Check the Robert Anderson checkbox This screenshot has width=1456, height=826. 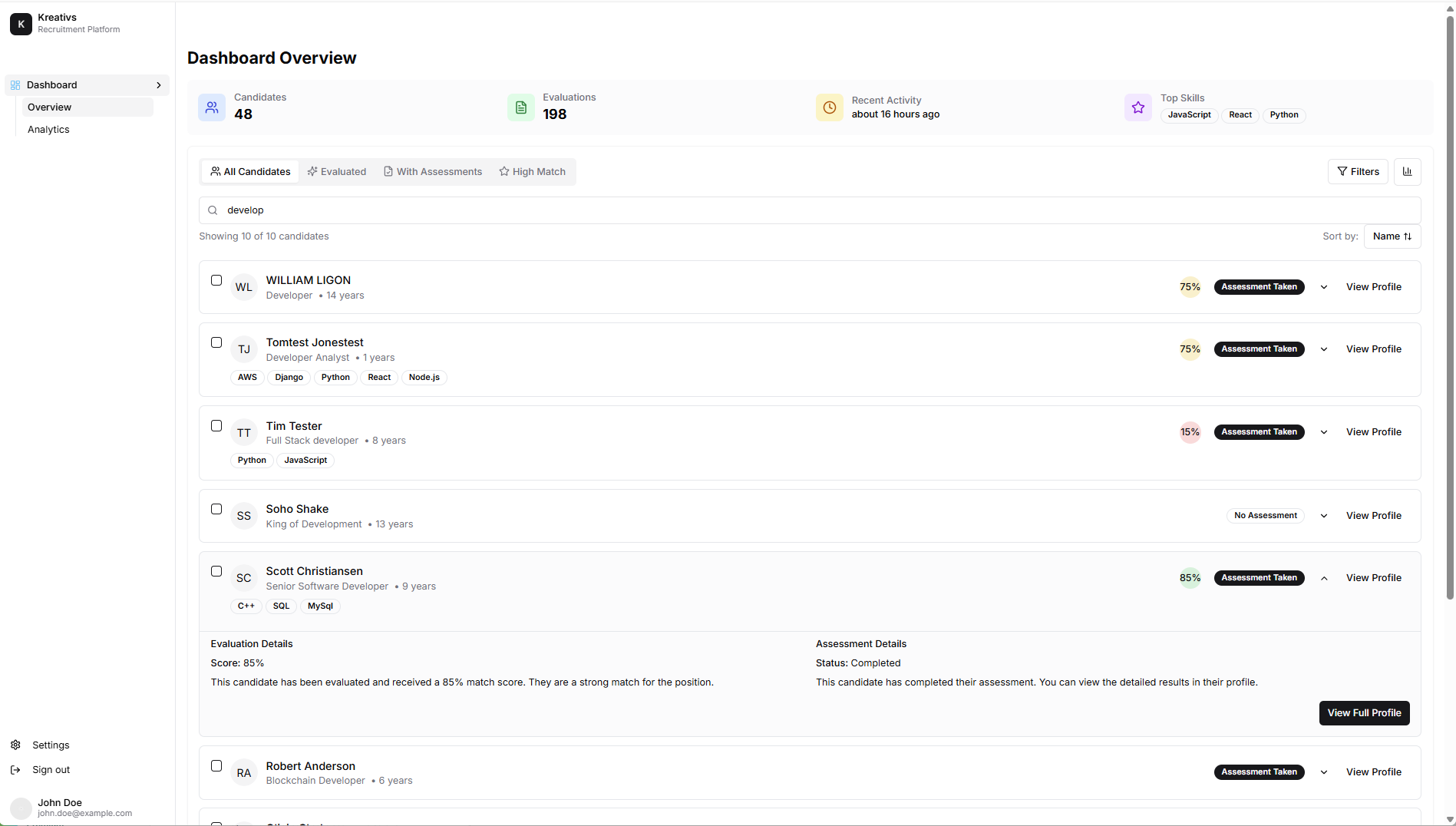tap(216, 766)
